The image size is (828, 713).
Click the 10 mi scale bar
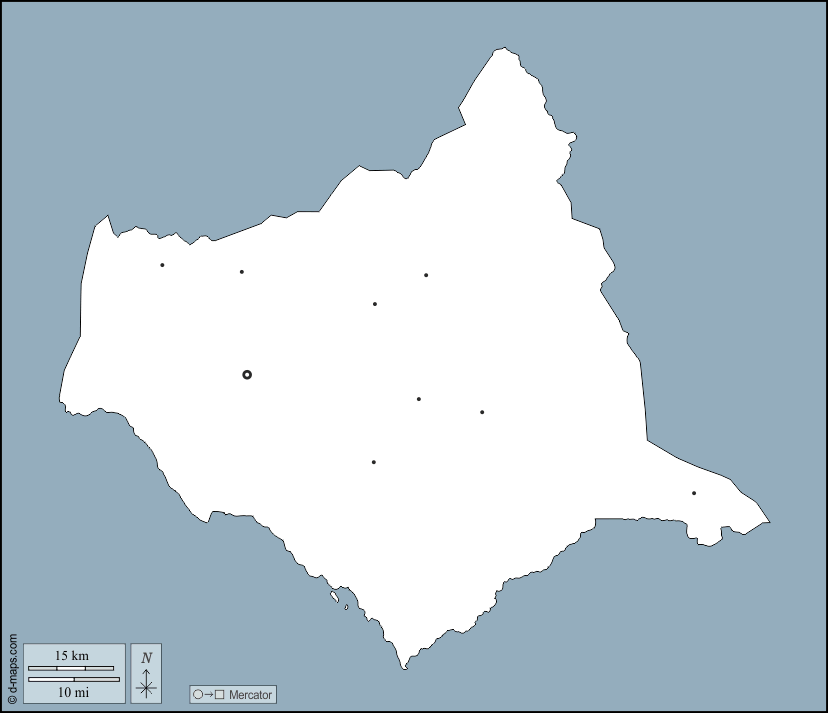[73, 679]
